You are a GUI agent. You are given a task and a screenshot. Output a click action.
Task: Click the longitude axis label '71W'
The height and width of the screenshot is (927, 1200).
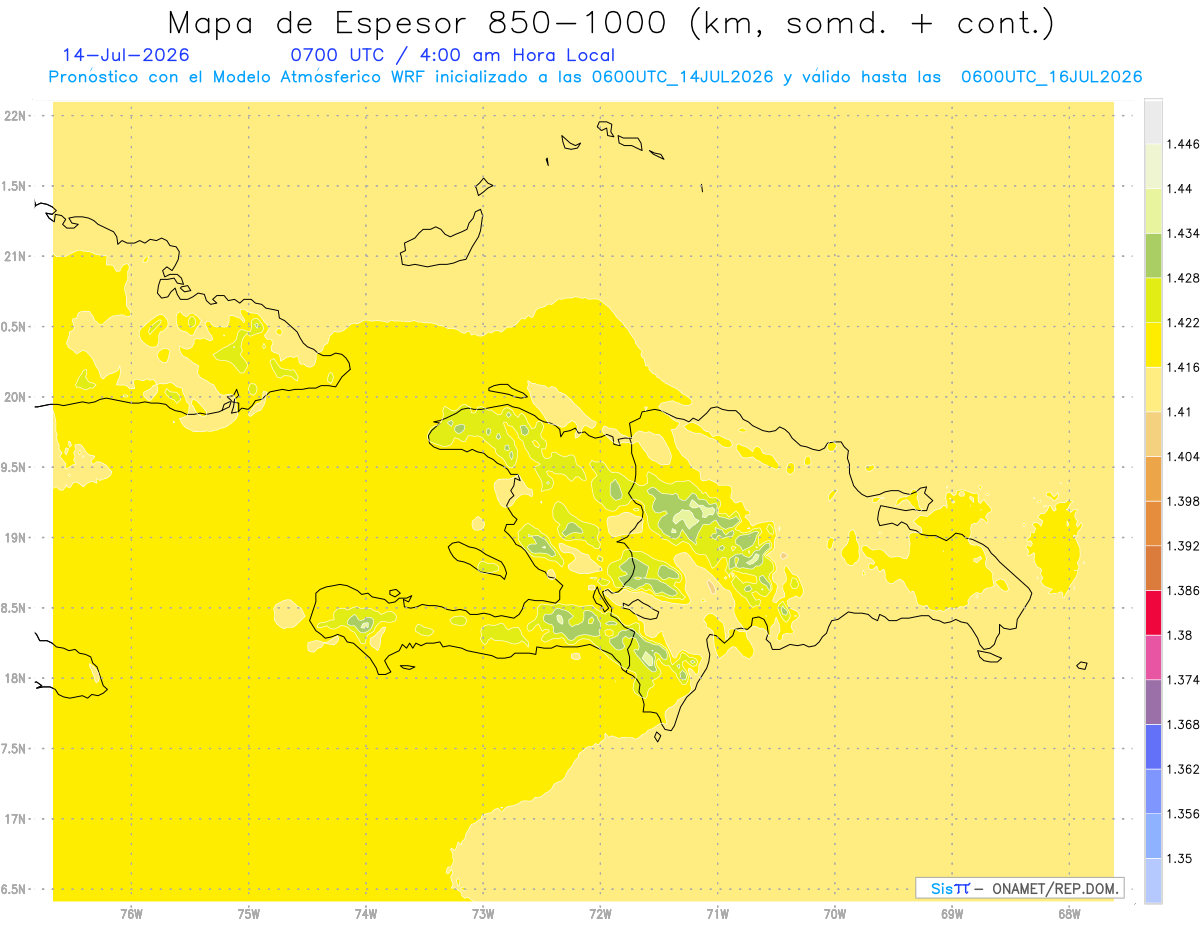pos(718,914)
